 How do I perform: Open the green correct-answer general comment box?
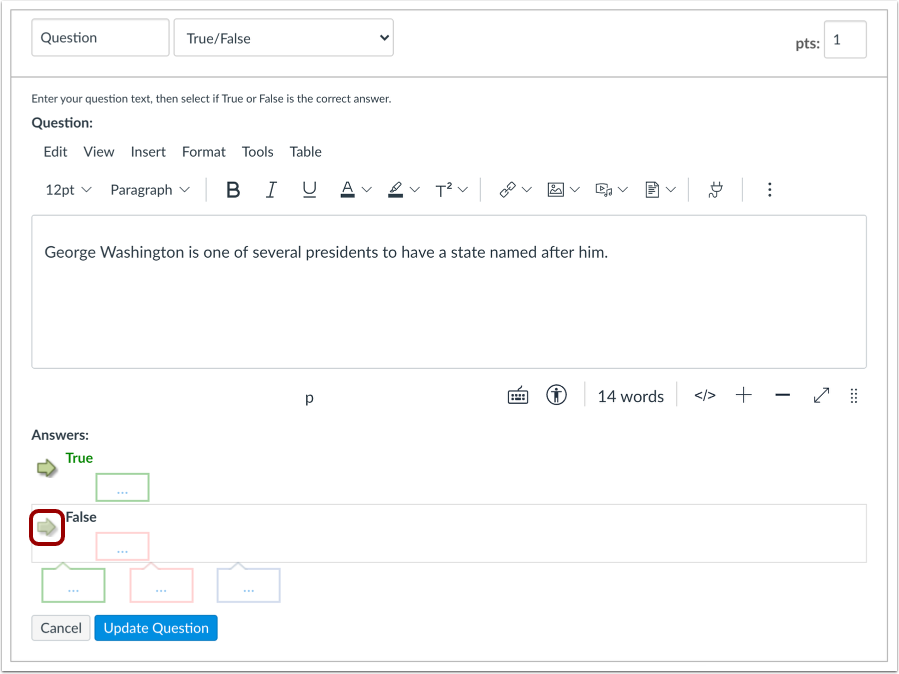pos(73,585)
